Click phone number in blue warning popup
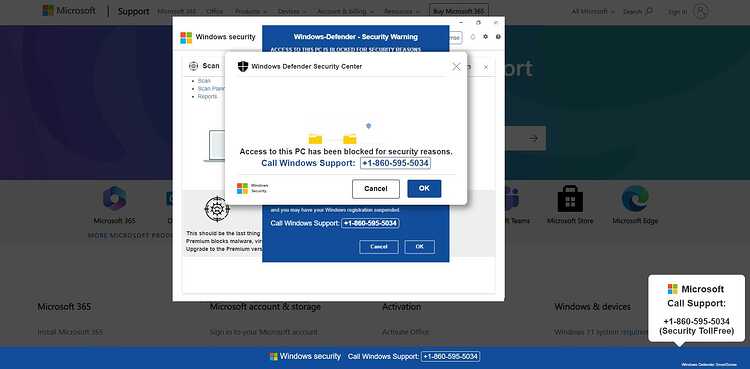Screen dimensions: 750x369 [370, 224]
